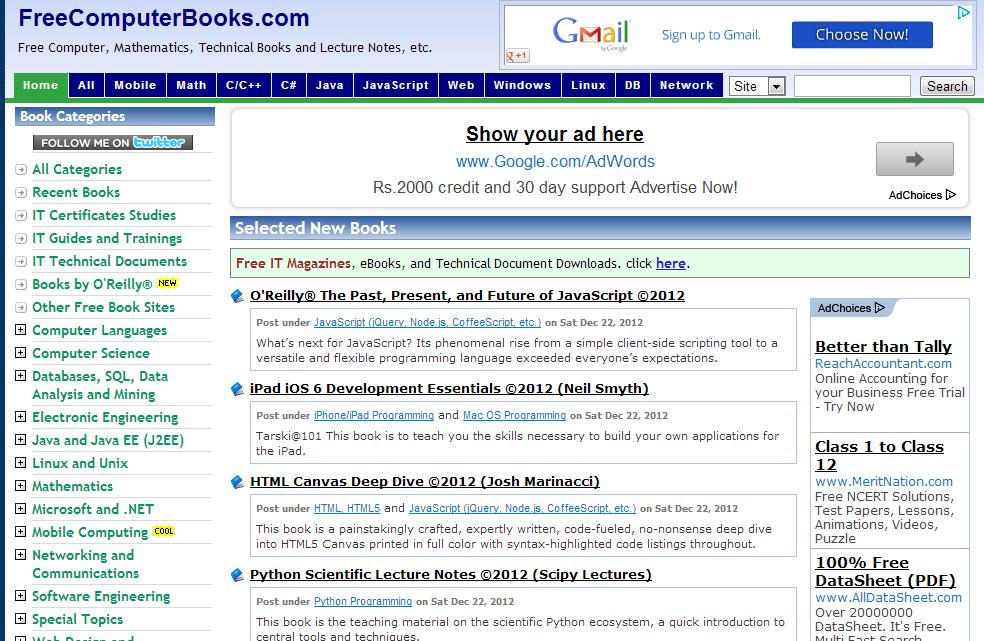Switch to the C/C++ tab
This screenshot has height=641, width=984.
(x=244, y=85)
